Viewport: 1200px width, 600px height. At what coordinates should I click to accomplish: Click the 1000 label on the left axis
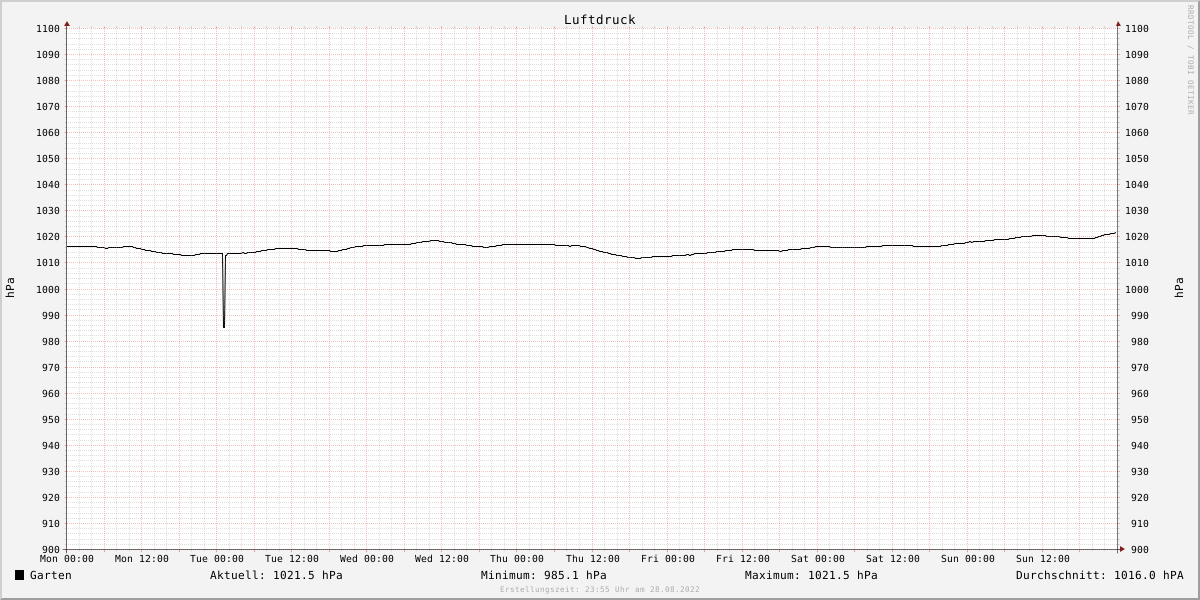[49, 289]
